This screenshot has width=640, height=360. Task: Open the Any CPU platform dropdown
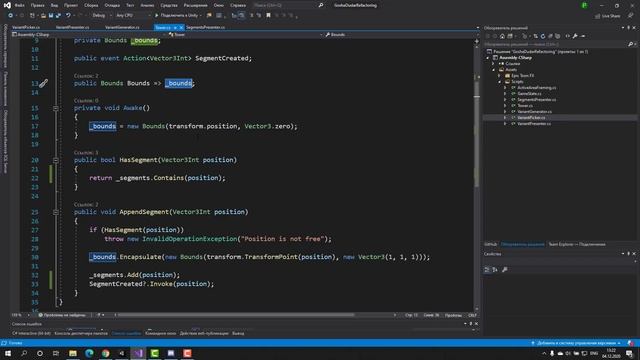click(133, 16)
